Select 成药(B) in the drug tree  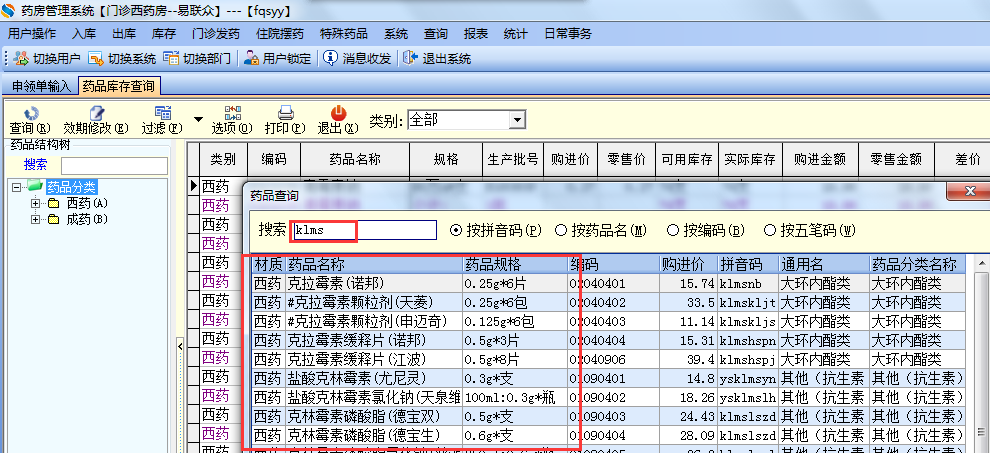87,220
